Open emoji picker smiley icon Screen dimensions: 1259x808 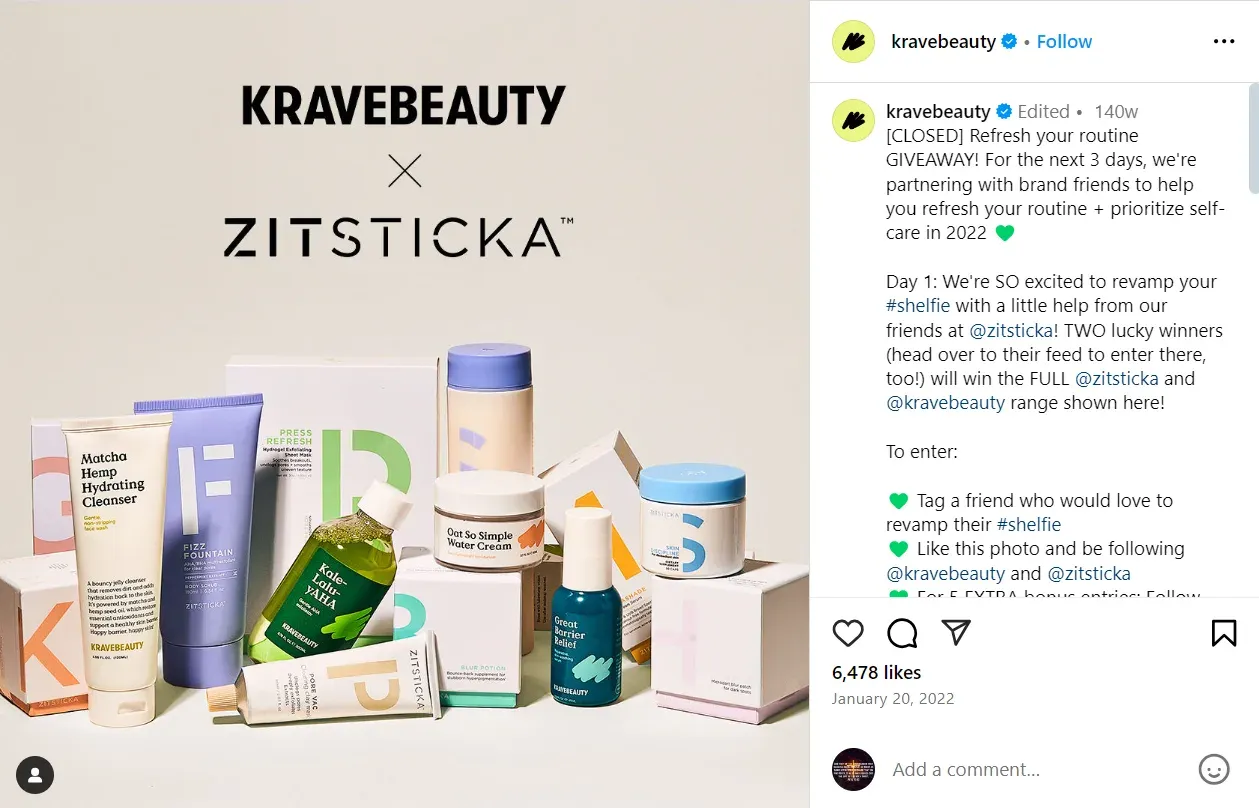[x=1213, y=769]
